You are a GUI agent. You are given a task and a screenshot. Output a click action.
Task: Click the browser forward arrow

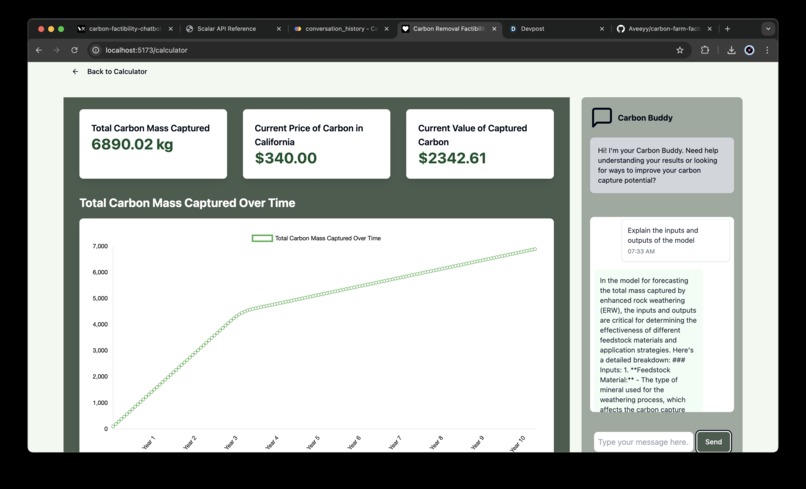coord(57,50)
